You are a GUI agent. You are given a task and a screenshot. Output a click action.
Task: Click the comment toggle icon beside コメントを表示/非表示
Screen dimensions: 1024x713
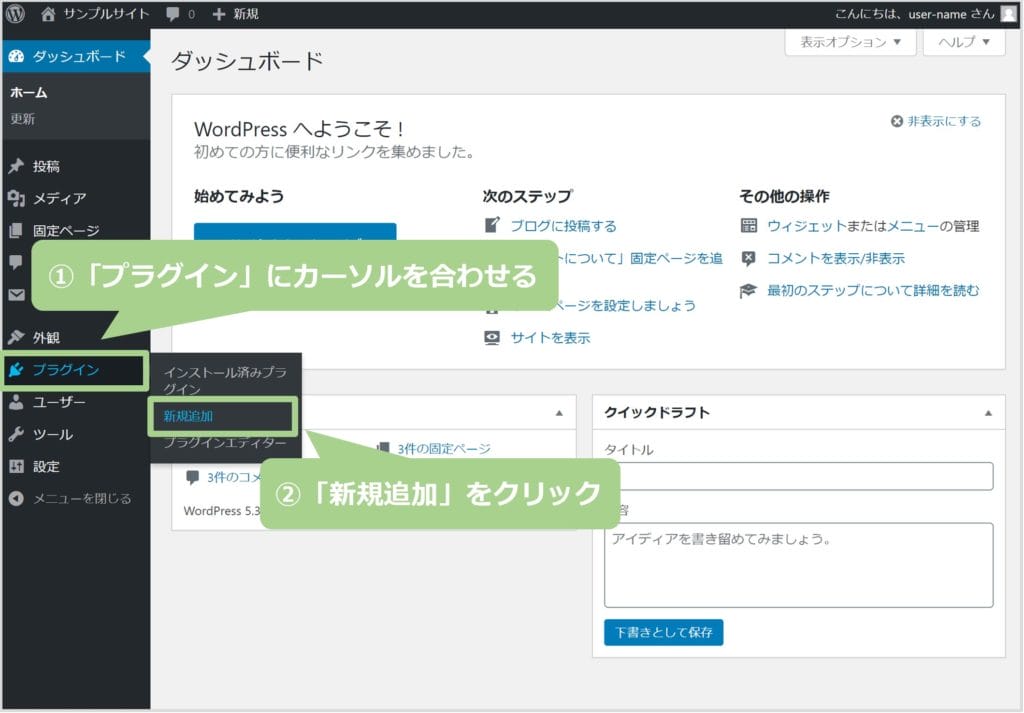[x=748, y=259]
